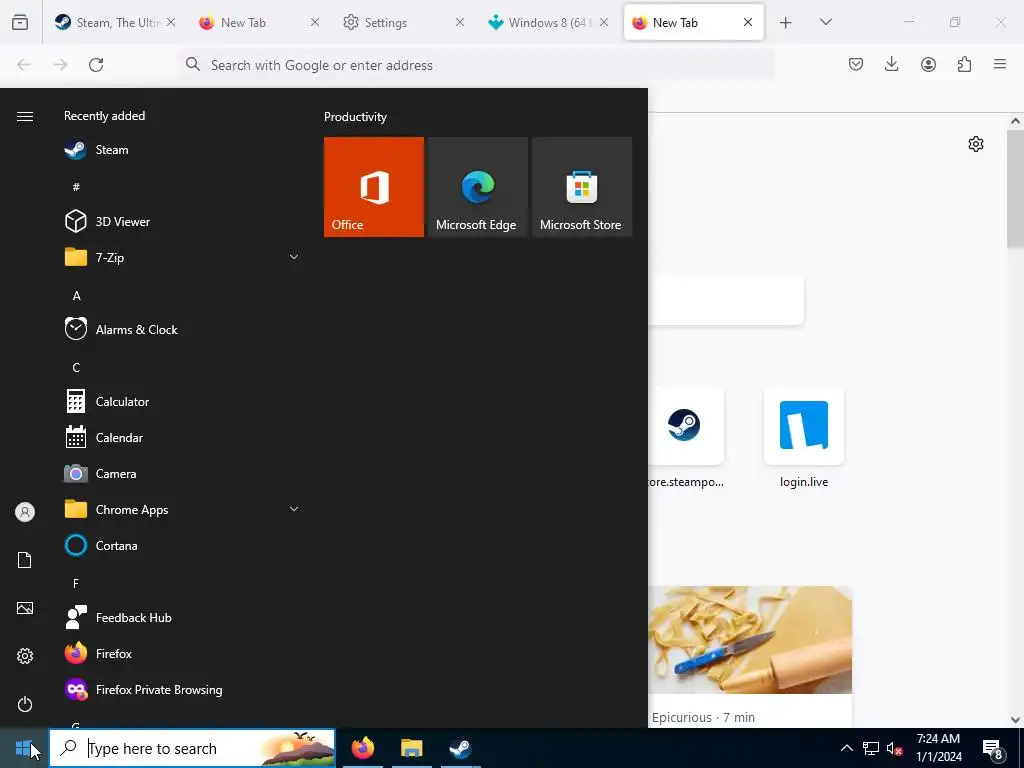1024x768 pixels.
Task: Open Firefox application menu
Action: [x=1000, y=64]
